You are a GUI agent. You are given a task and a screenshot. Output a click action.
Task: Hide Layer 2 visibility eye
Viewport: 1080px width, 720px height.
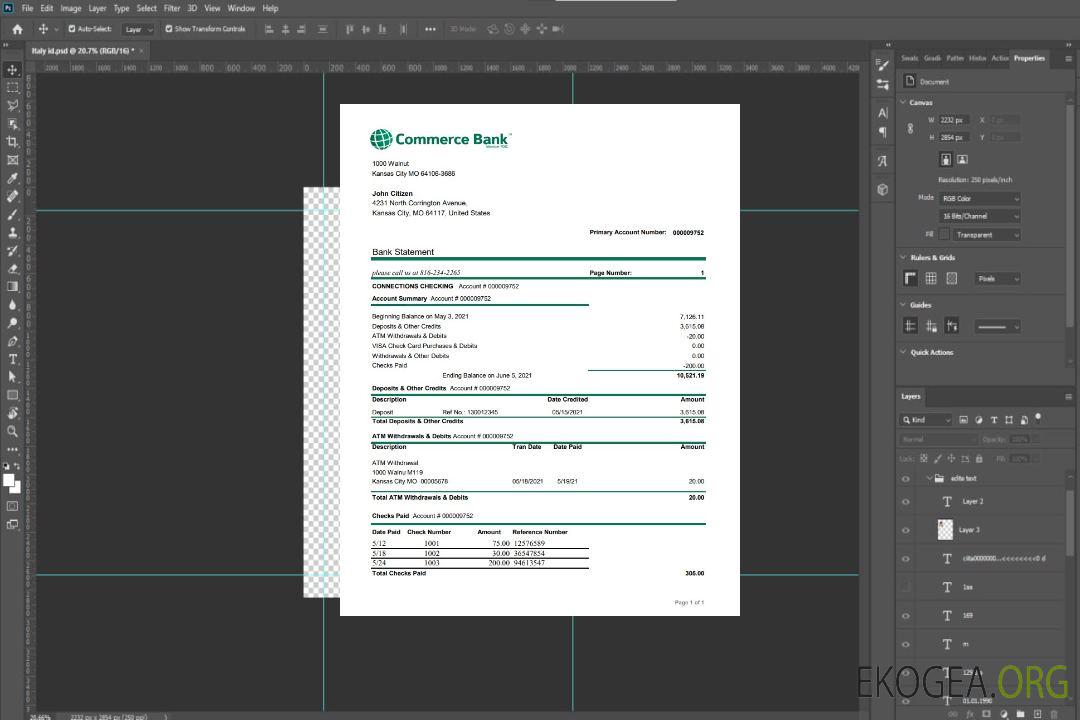tap(906, 502)
